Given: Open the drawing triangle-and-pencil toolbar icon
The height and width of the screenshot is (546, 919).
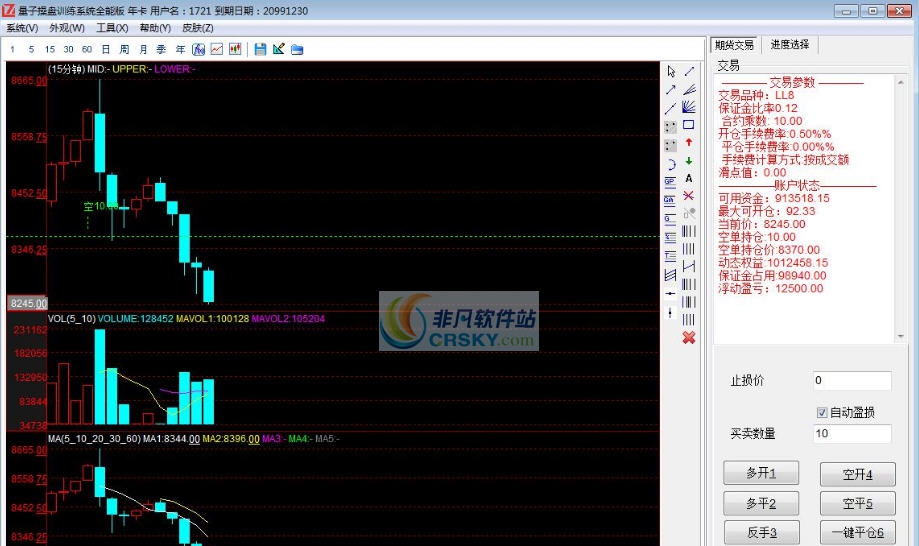Looking at the screenshot, I should [x=278, y=49].
